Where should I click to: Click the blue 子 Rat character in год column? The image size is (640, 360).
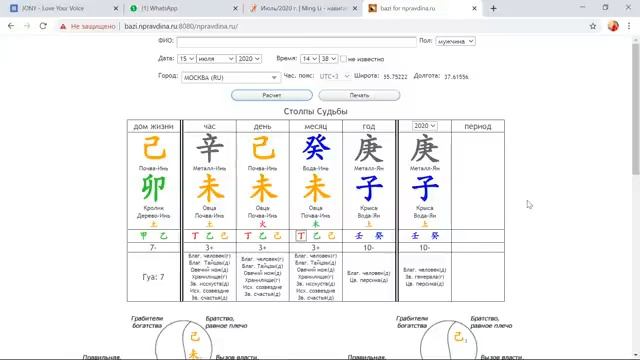[369, 188]
